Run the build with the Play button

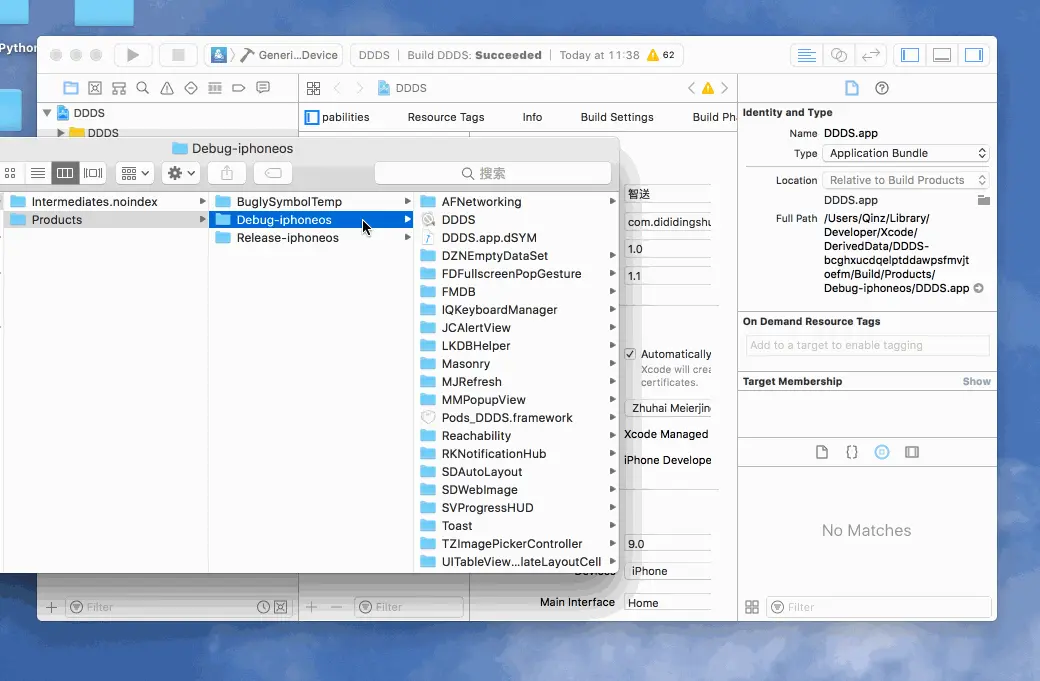pyautogui.click(x=133, y=55)
